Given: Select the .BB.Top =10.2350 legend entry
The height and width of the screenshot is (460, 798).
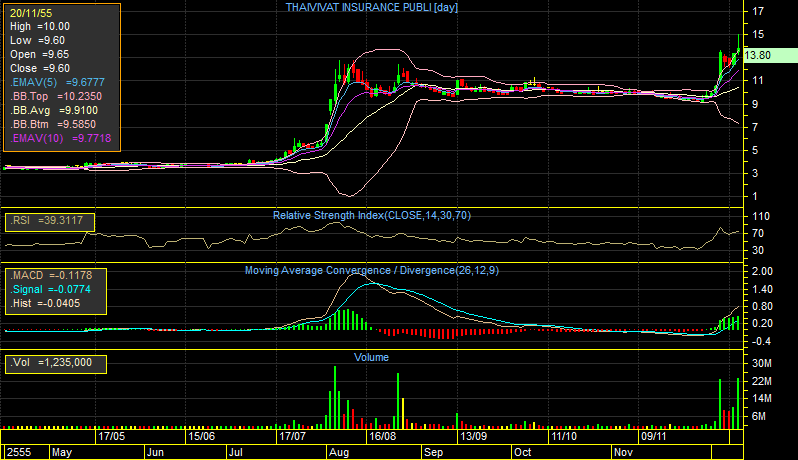Looking at the screenshot, I should click(x=56, y=96).
